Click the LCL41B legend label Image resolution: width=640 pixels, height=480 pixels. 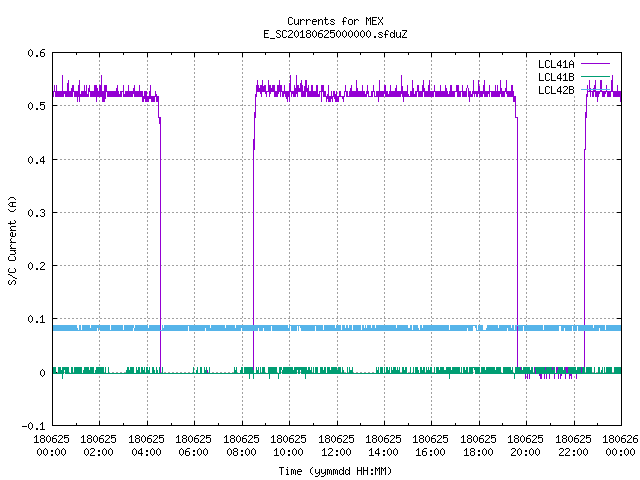pyautogui.click(x=556, y=77)
